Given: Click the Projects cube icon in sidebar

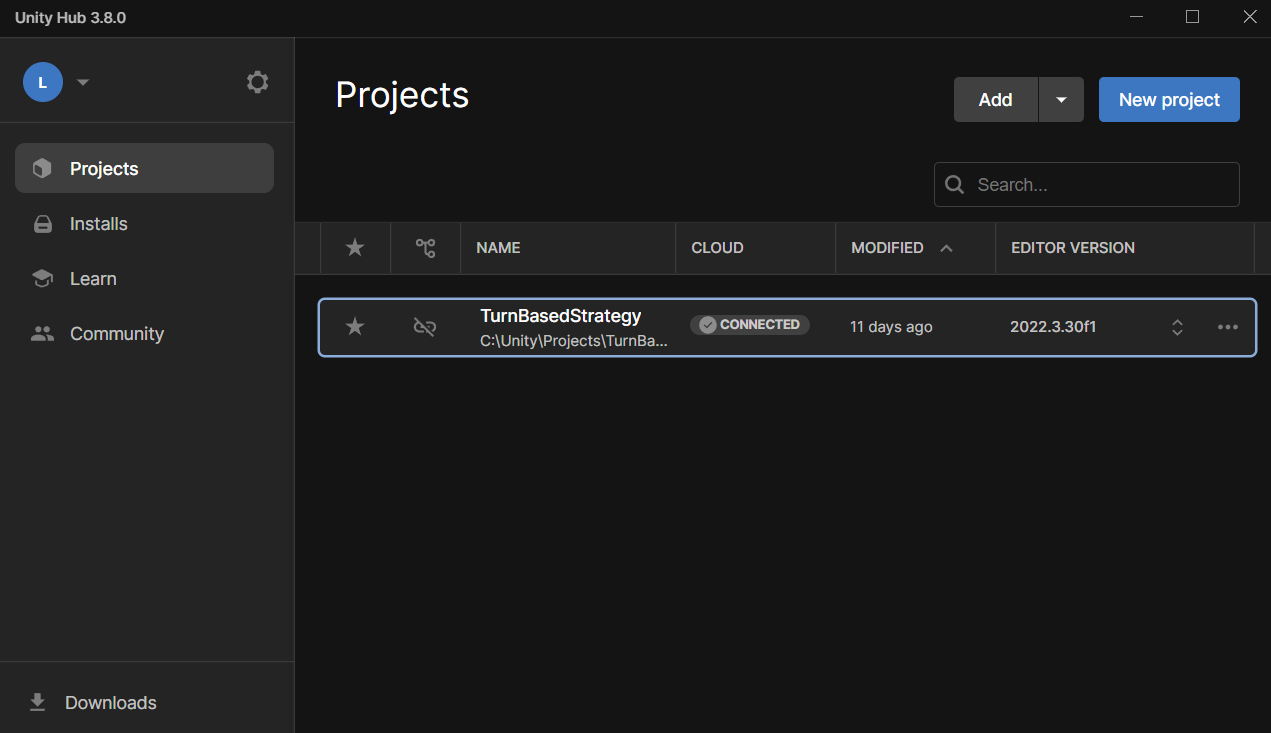Looking at the screenshot, I should (x=42, y=168).
